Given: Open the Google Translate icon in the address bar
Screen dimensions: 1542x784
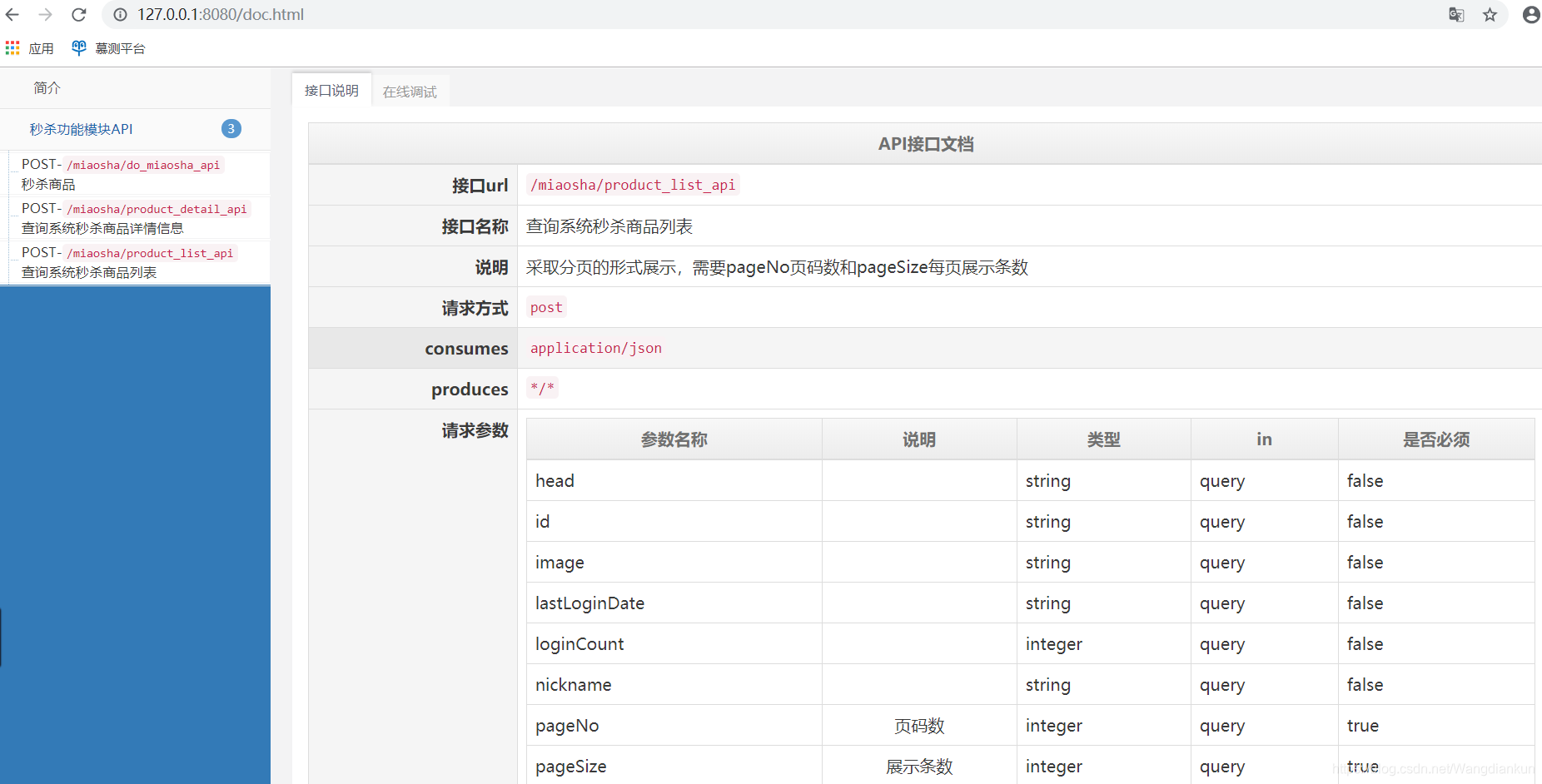Looking at the screenshot, I should [1456, 14].
